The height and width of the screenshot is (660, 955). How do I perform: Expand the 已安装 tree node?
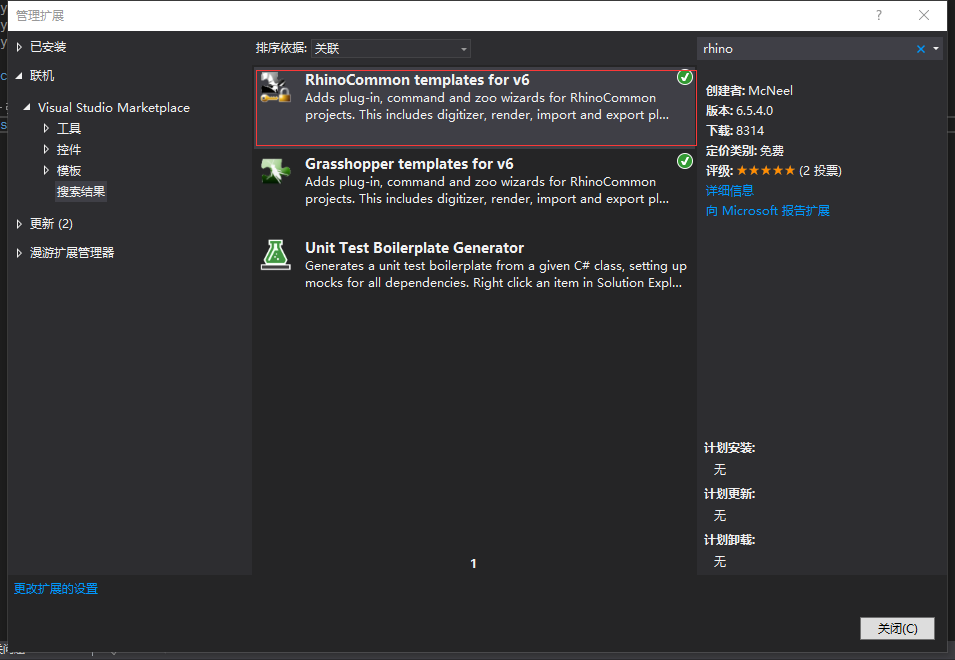[x=19, y=47]
